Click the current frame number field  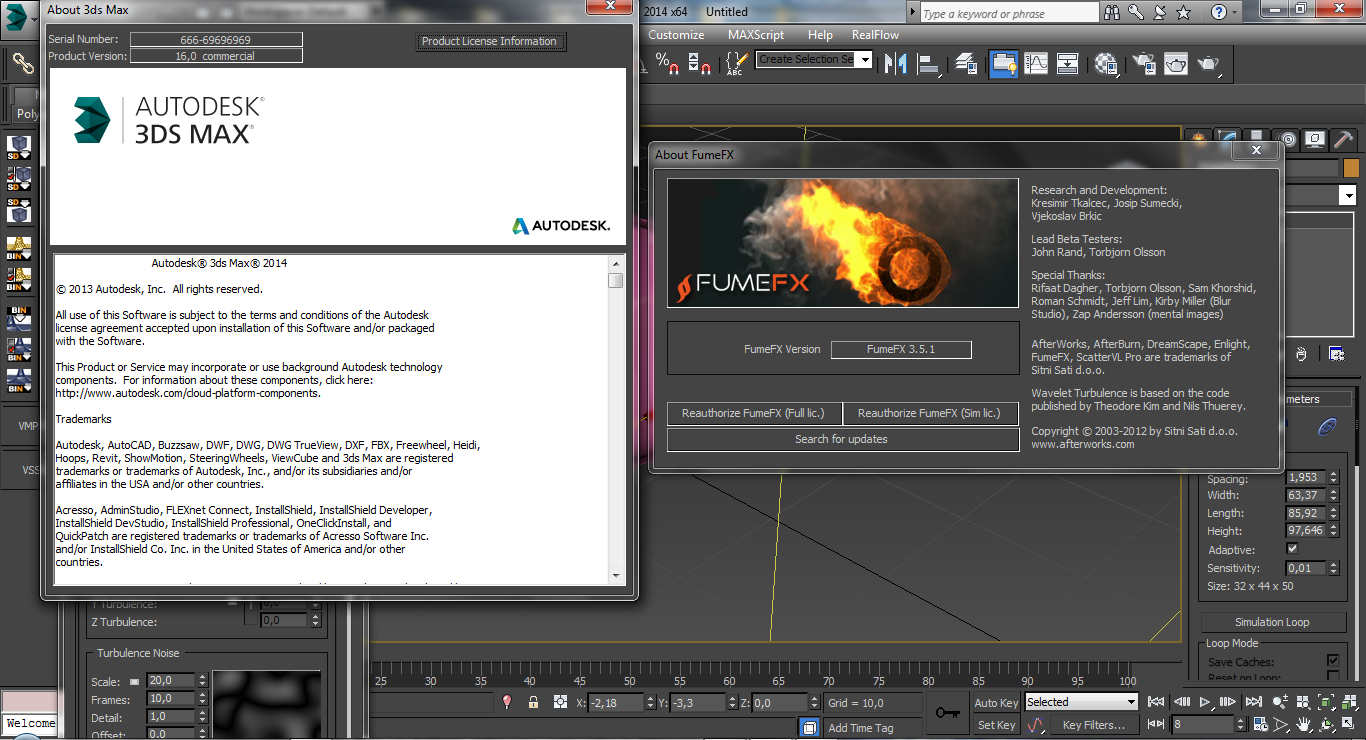(x=1202, y=724)
